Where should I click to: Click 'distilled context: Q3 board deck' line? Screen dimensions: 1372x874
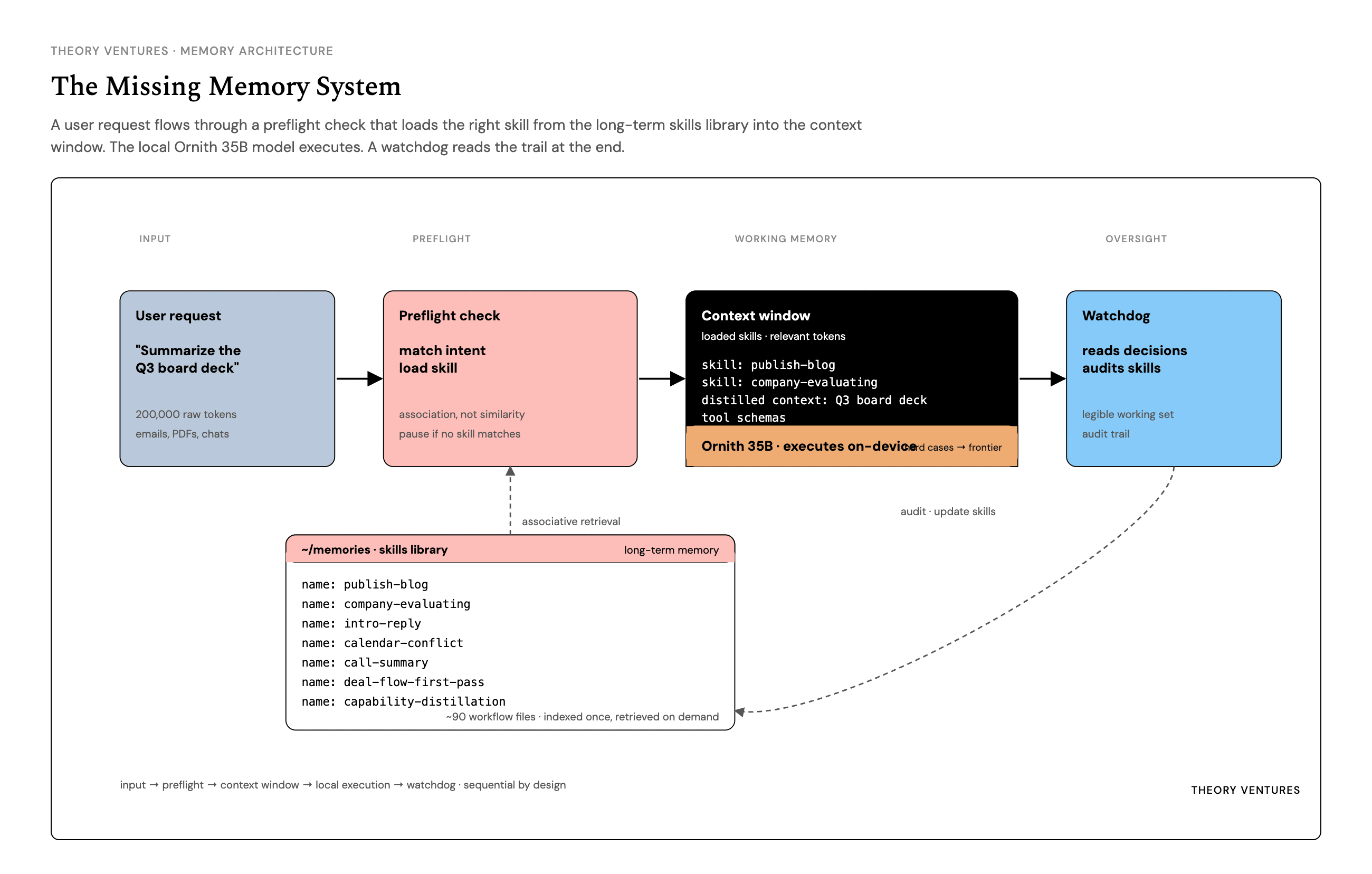tap(814, 400)
